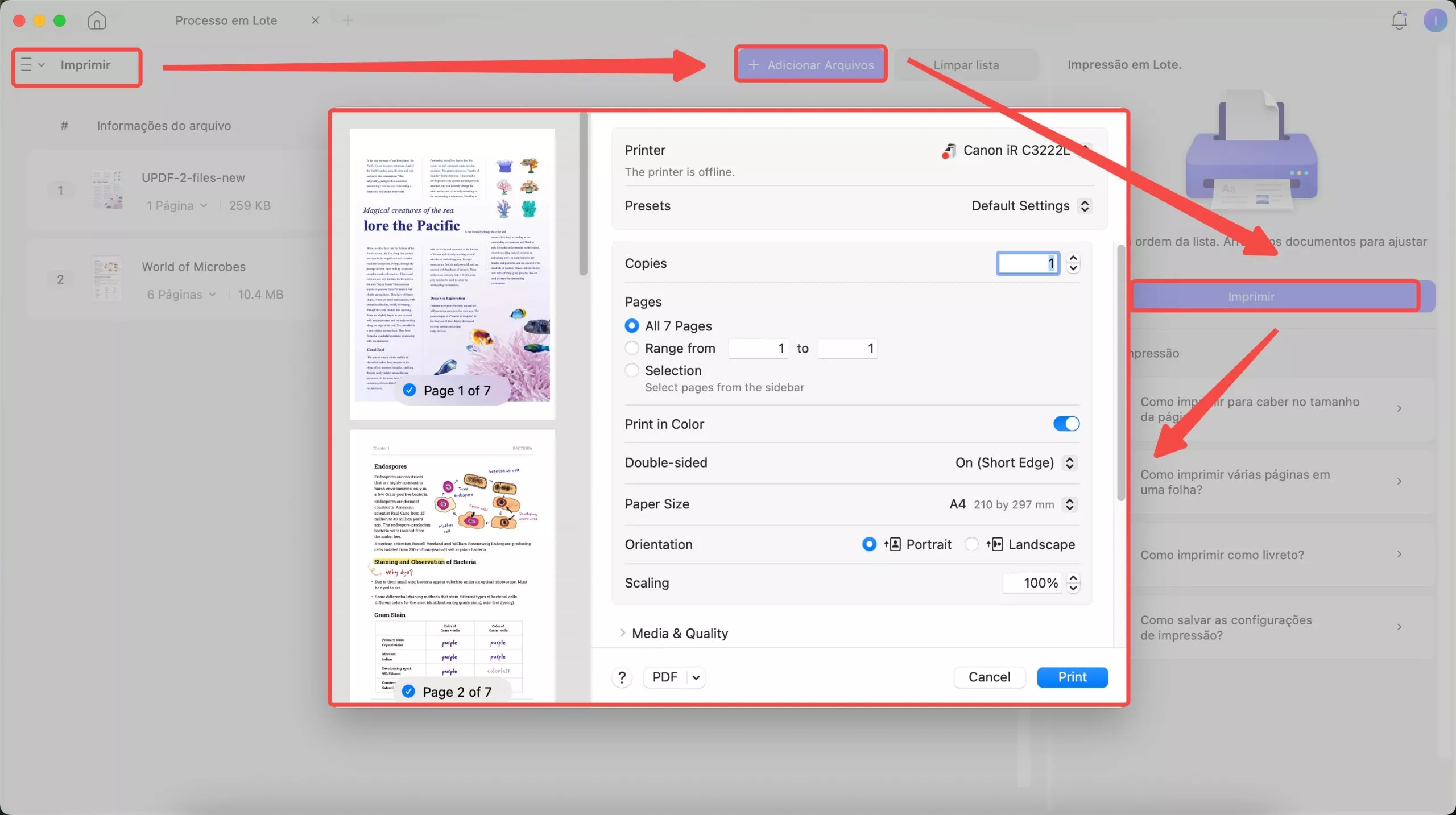Open the user profile avatar
1456x815 pixels.
(x=1435, y=20)
